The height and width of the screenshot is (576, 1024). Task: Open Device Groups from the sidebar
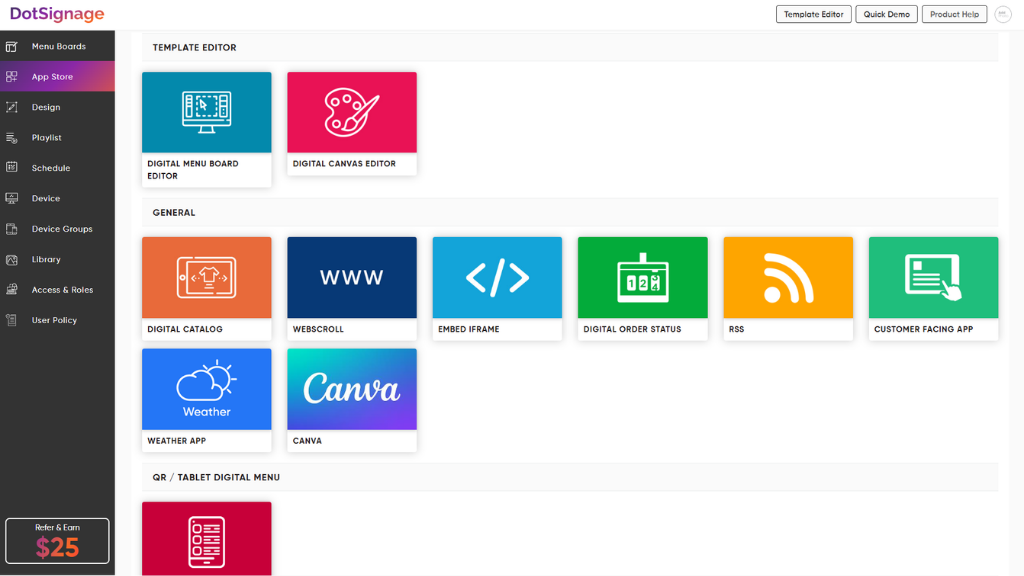click(x=57, y=229)
